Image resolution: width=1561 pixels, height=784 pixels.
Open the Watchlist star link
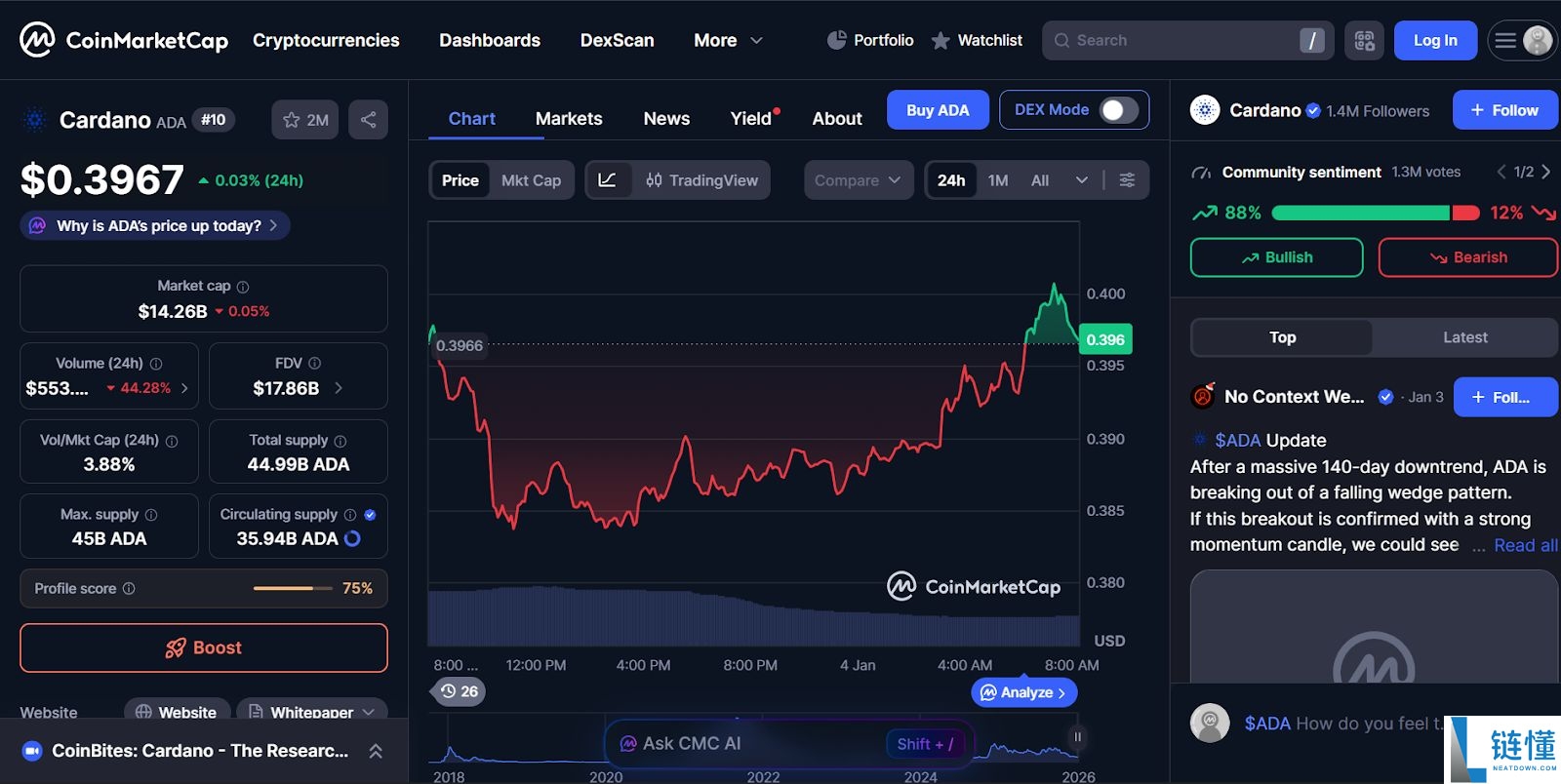point(977,40)
